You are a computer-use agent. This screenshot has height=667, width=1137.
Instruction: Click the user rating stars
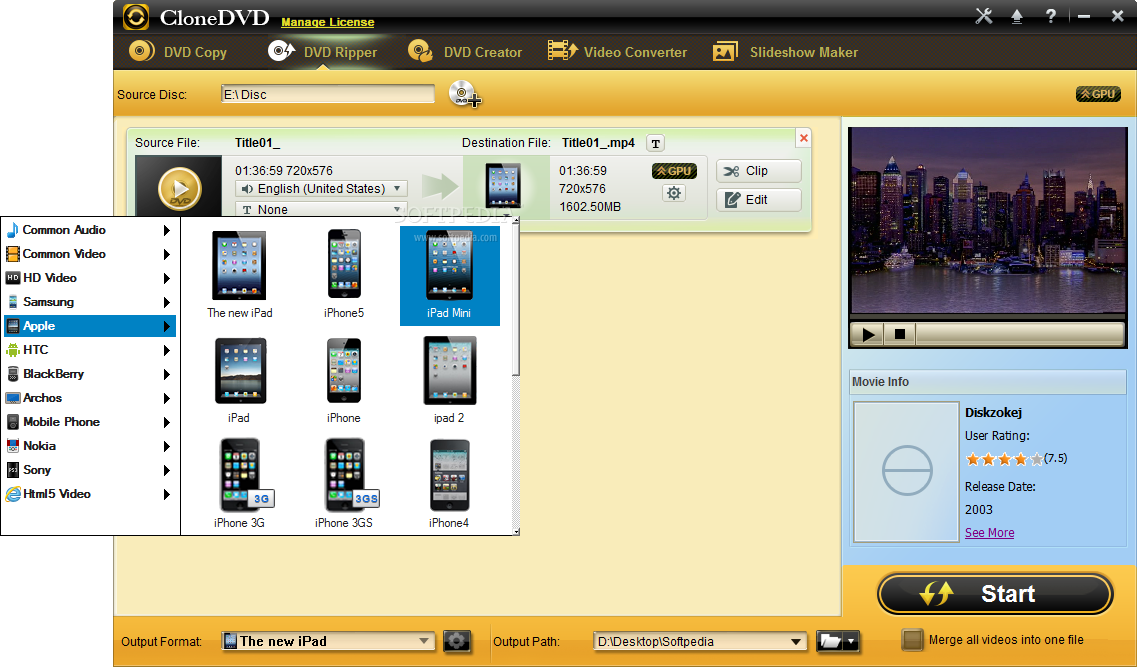[1004, 459]
